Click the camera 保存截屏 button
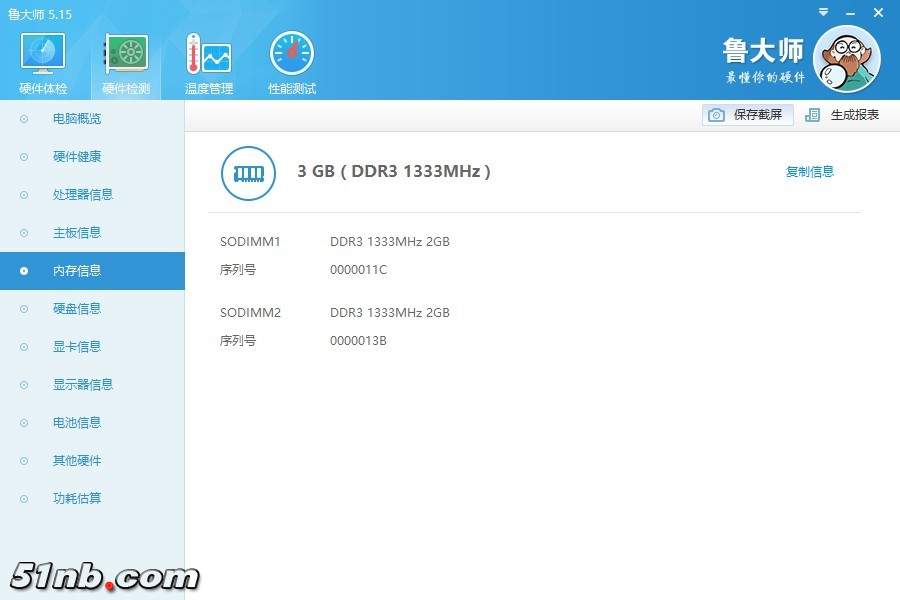Viewport: 900px width, 600px height. click(x=748, y=115)
